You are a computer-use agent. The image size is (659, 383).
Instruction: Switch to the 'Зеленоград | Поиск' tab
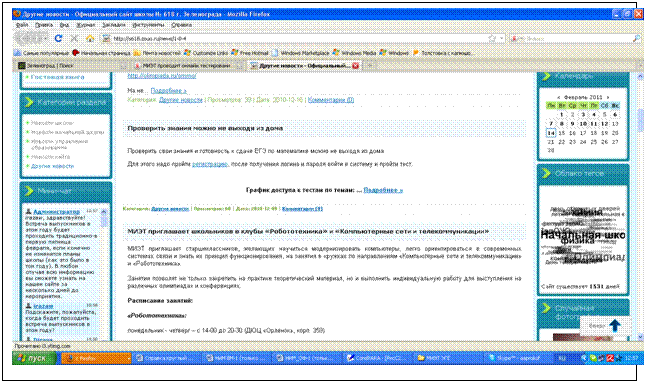coord(71,65)
